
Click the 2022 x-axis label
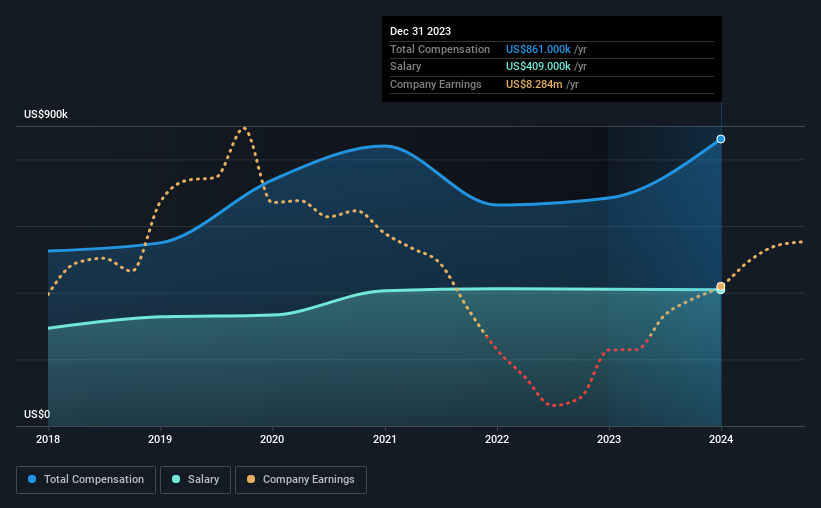click(497, 439)
